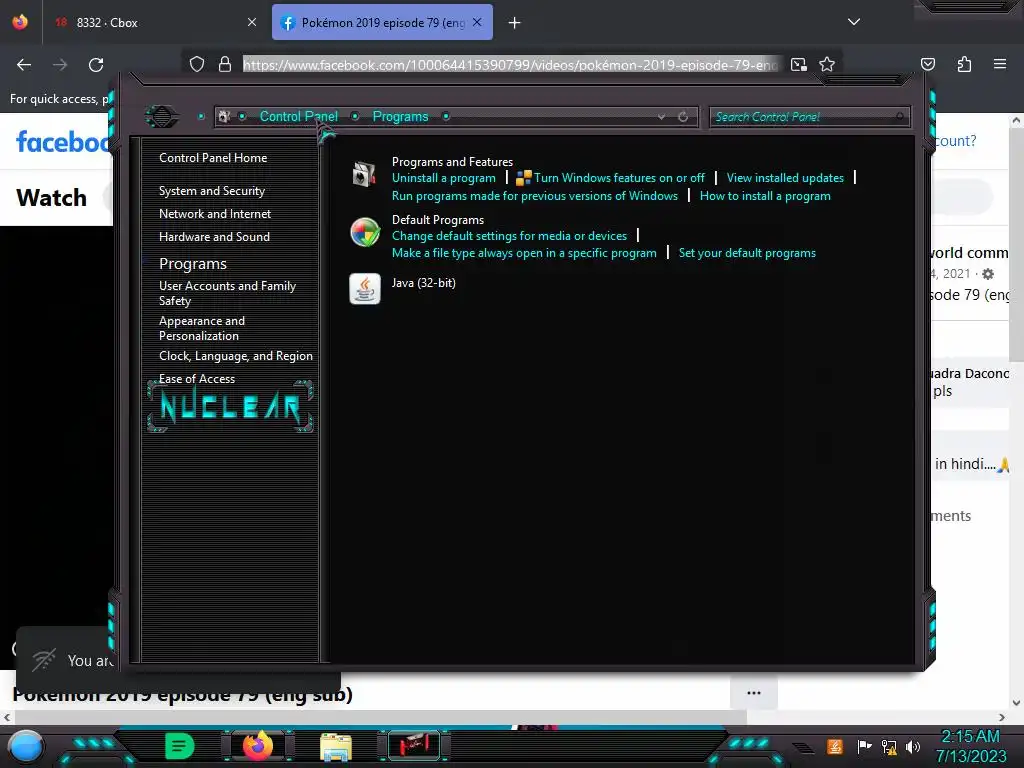The height and width of the screenshot is (768, 1024).
Task: Click the taskbar clock showing 2:15 AM
Action: pyautogui.click(x=970, y=736)
